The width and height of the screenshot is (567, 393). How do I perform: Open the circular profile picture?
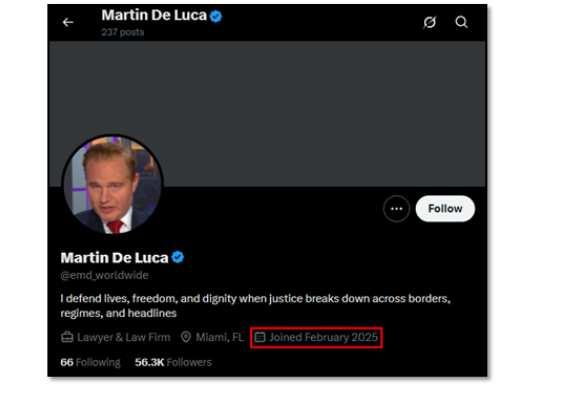coord(113,184)
